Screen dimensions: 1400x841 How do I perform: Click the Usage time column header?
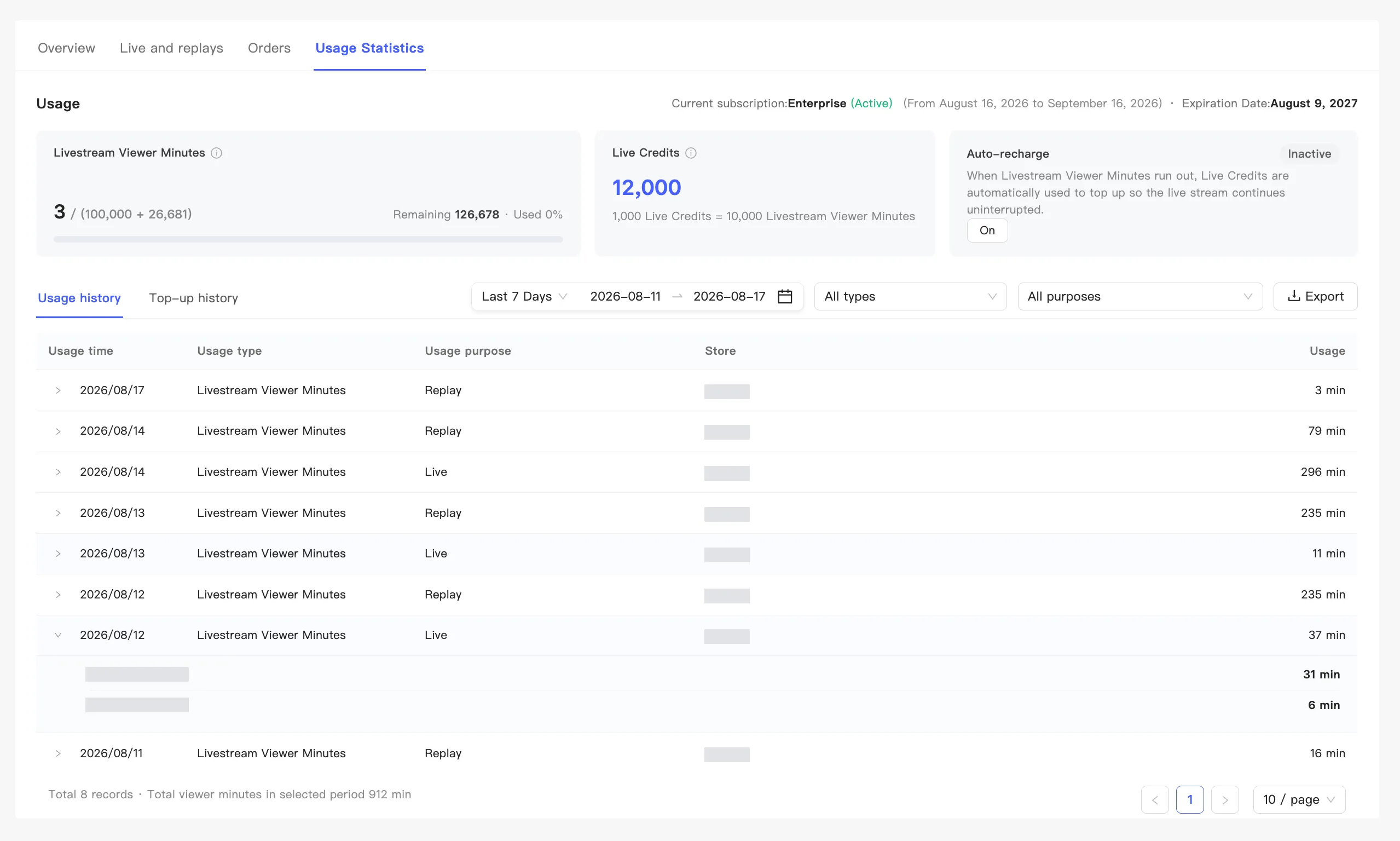click(x=80, y=351)
